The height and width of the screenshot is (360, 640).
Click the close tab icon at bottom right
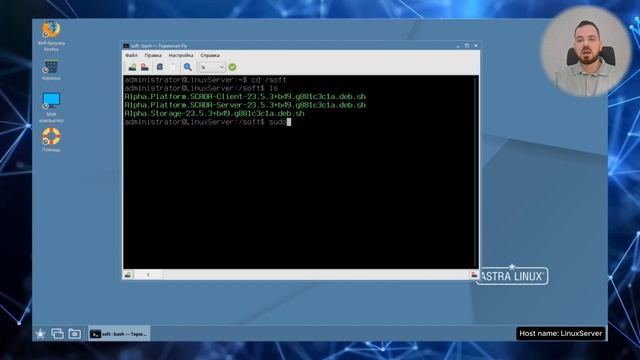tap(474, 275)
